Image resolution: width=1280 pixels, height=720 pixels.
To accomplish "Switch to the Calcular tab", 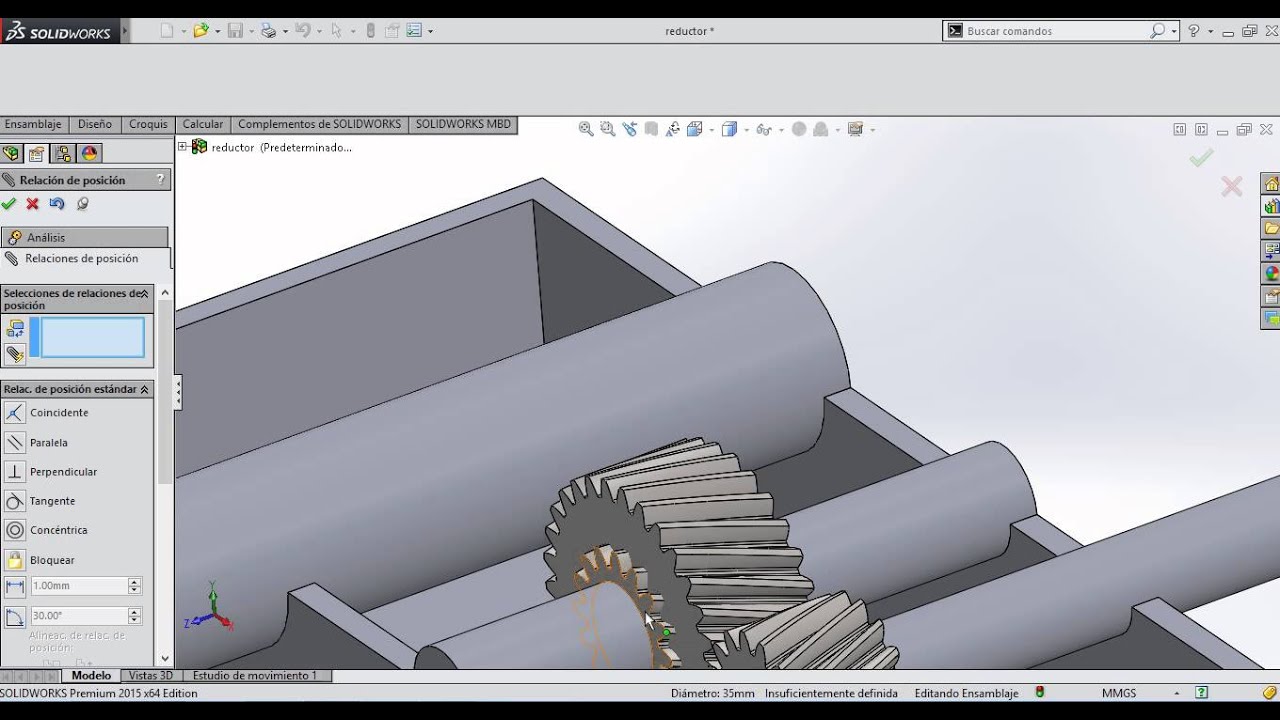I will coord(203,124).
